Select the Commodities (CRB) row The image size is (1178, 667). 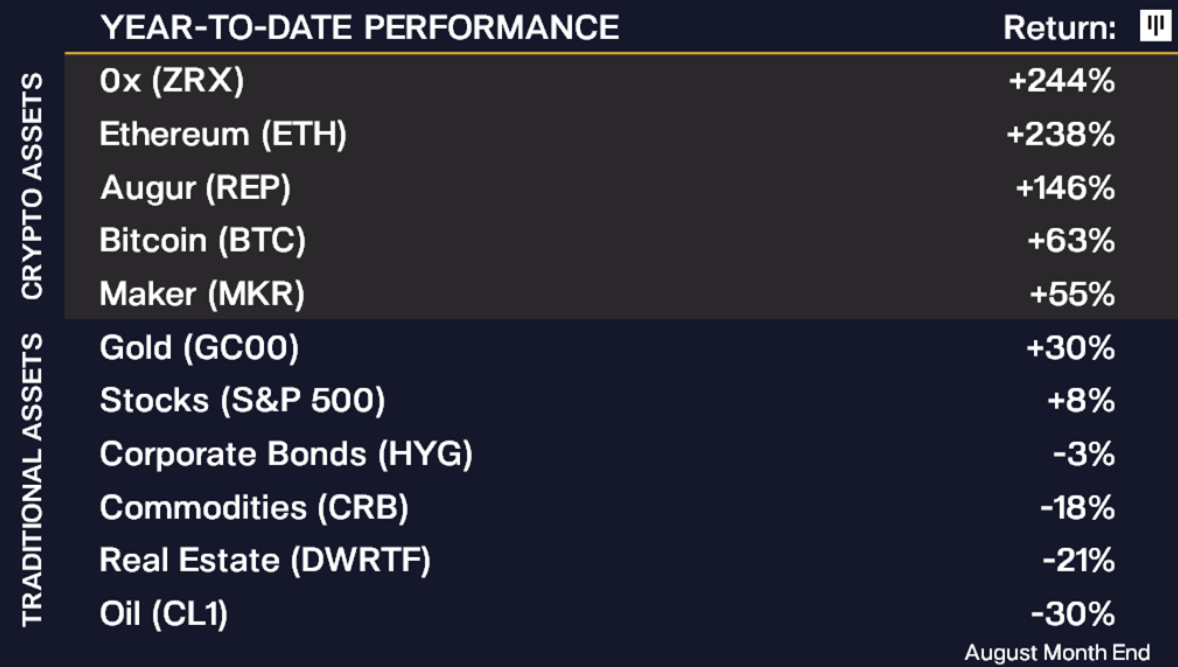coord(254,508)
